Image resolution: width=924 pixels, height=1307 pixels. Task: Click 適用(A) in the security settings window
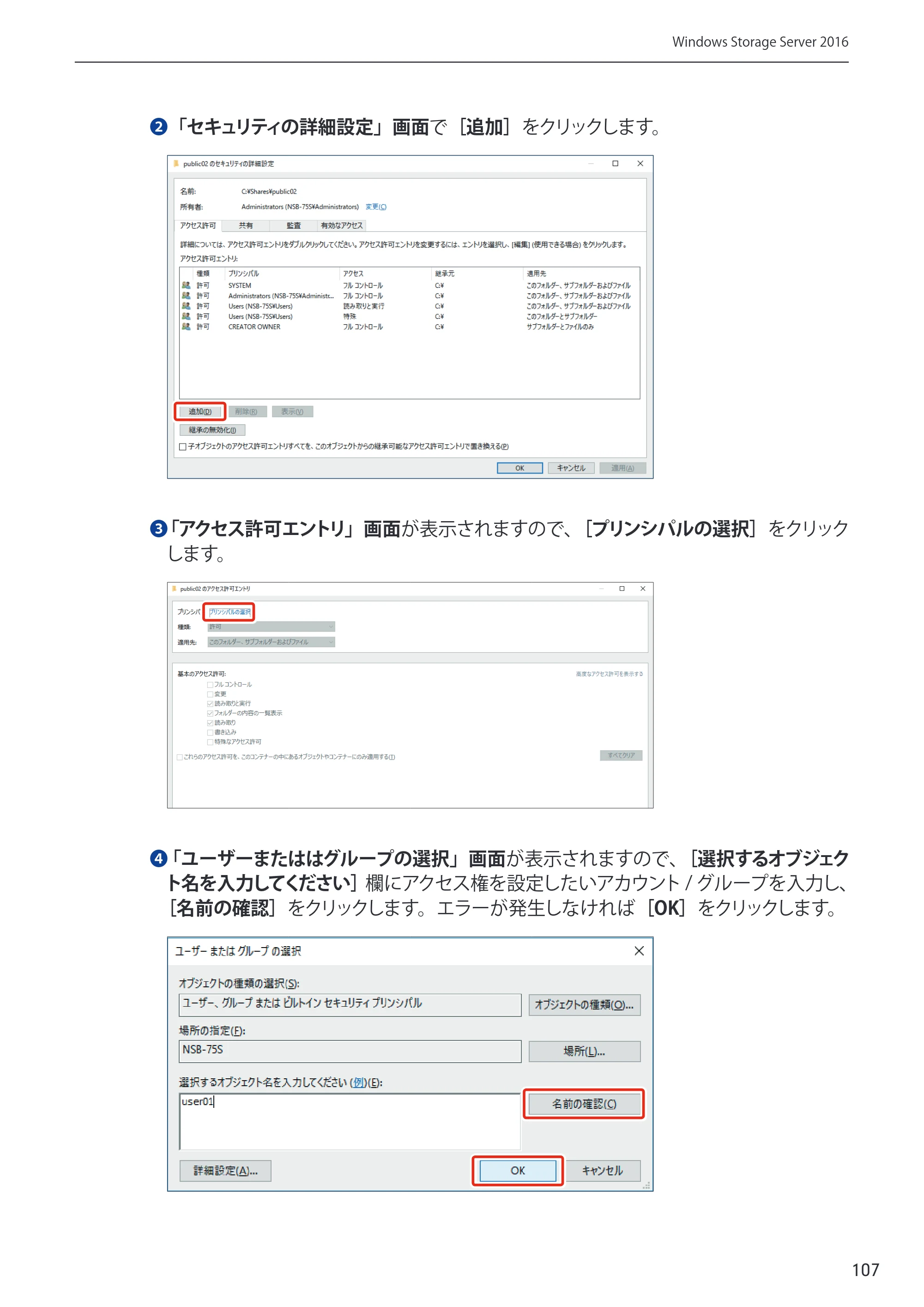pos(622,468)
